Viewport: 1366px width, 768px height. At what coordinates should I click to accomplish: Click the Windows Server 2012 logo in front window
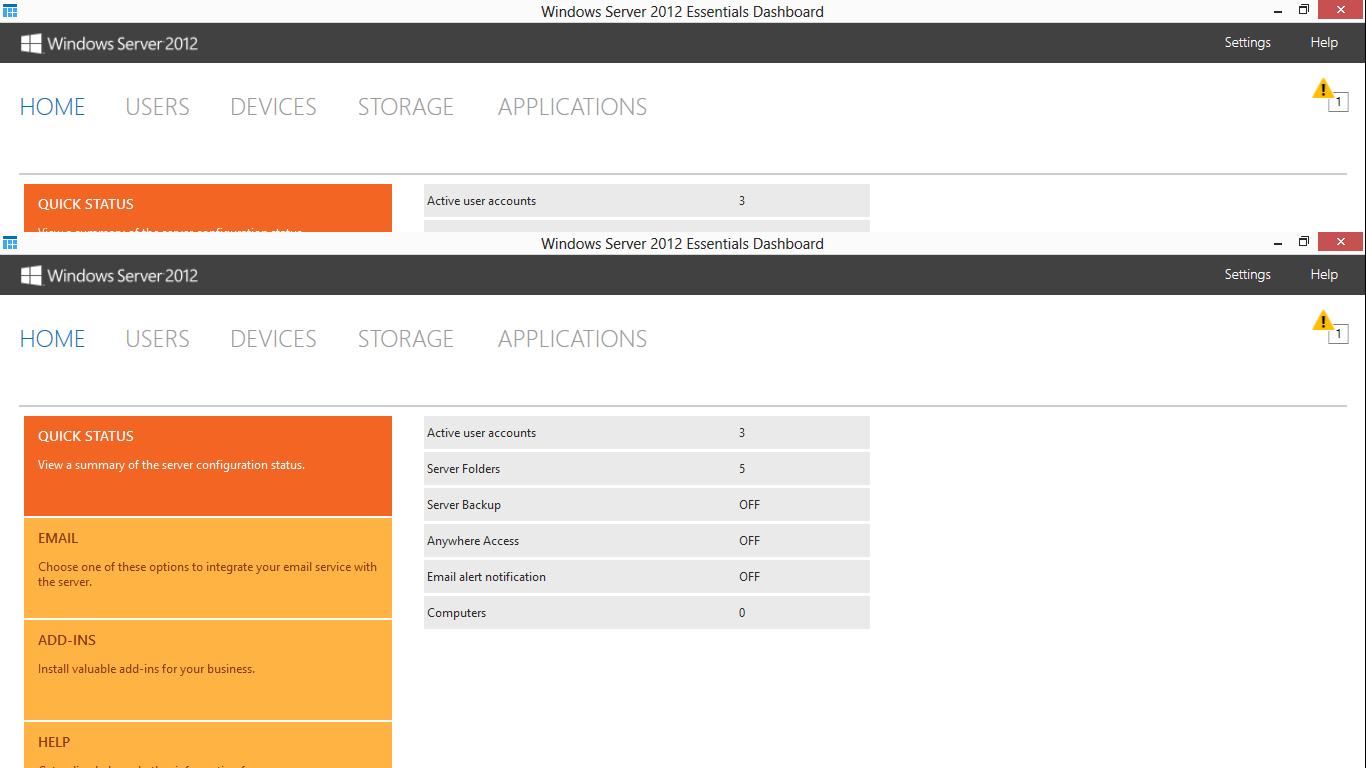(109, 275)
